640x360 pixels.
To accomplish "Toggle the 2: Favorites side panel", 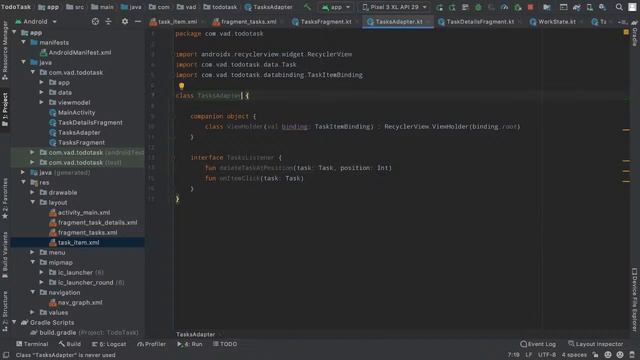I will pyautogui.click(x=5, y=198).
